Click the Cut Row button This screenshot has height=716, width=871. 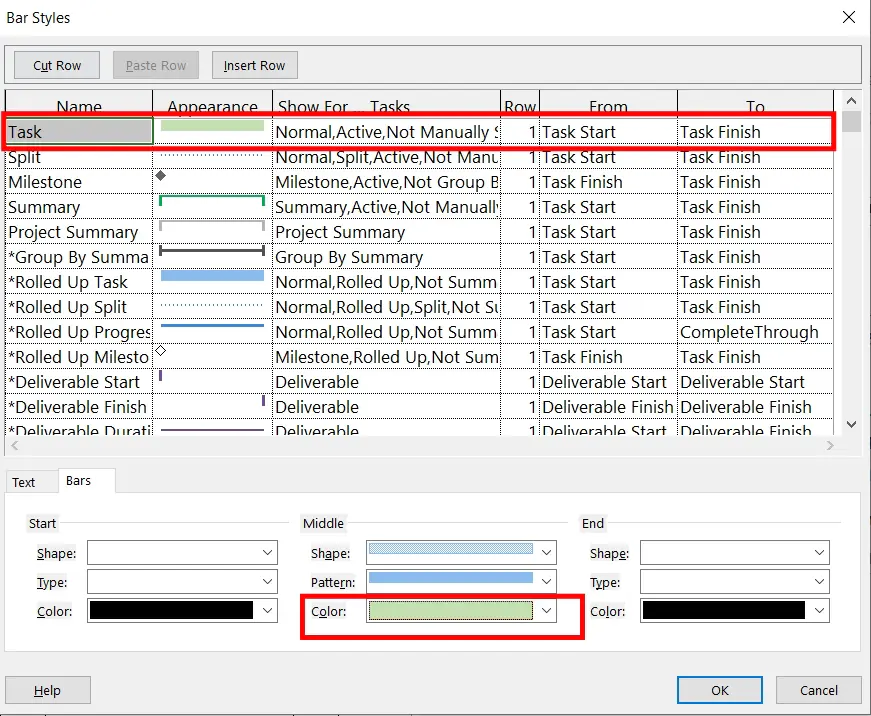(57, 66)
